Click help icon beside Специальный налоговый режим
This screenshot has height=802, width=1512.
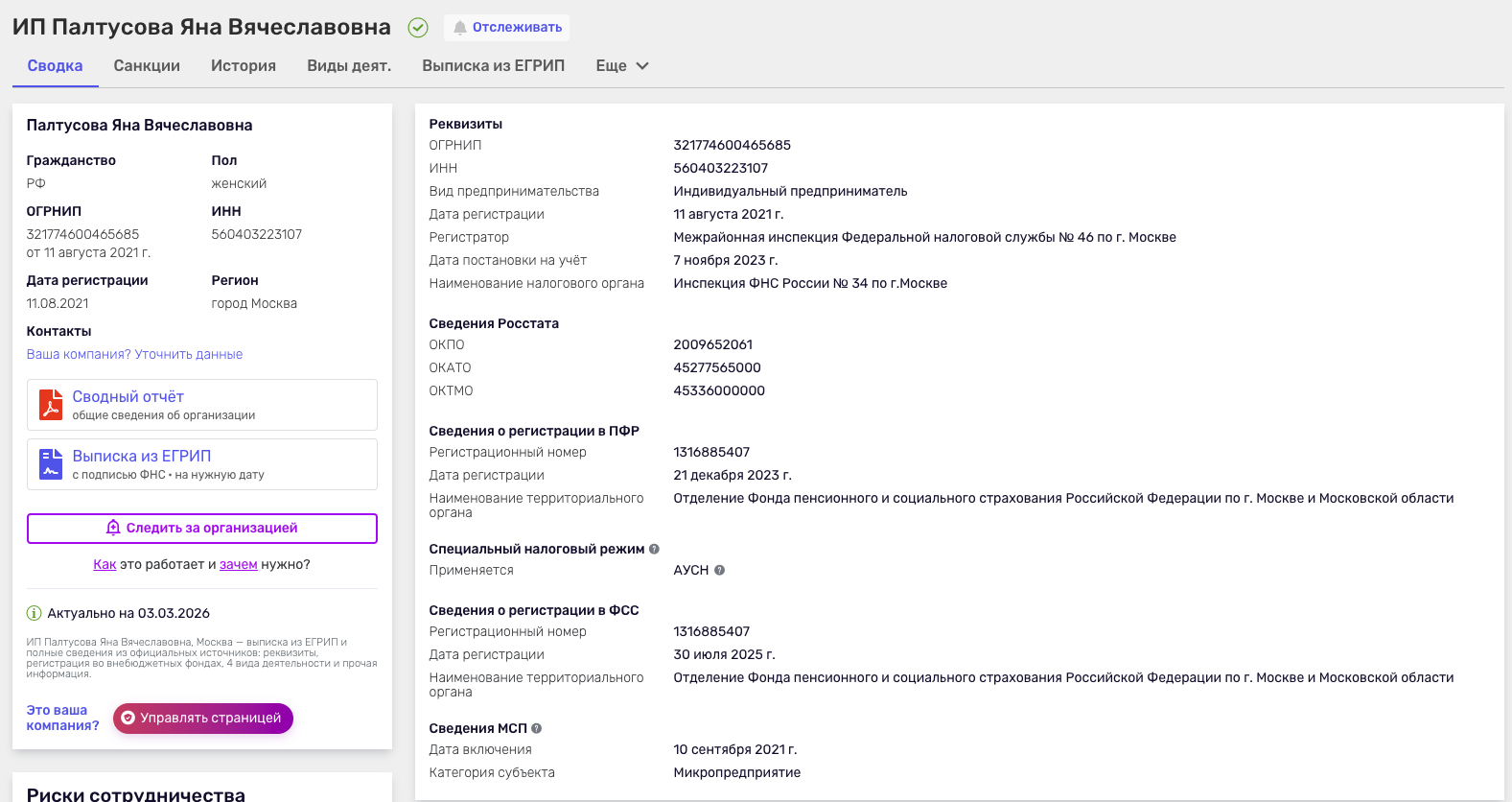[654, 549]
